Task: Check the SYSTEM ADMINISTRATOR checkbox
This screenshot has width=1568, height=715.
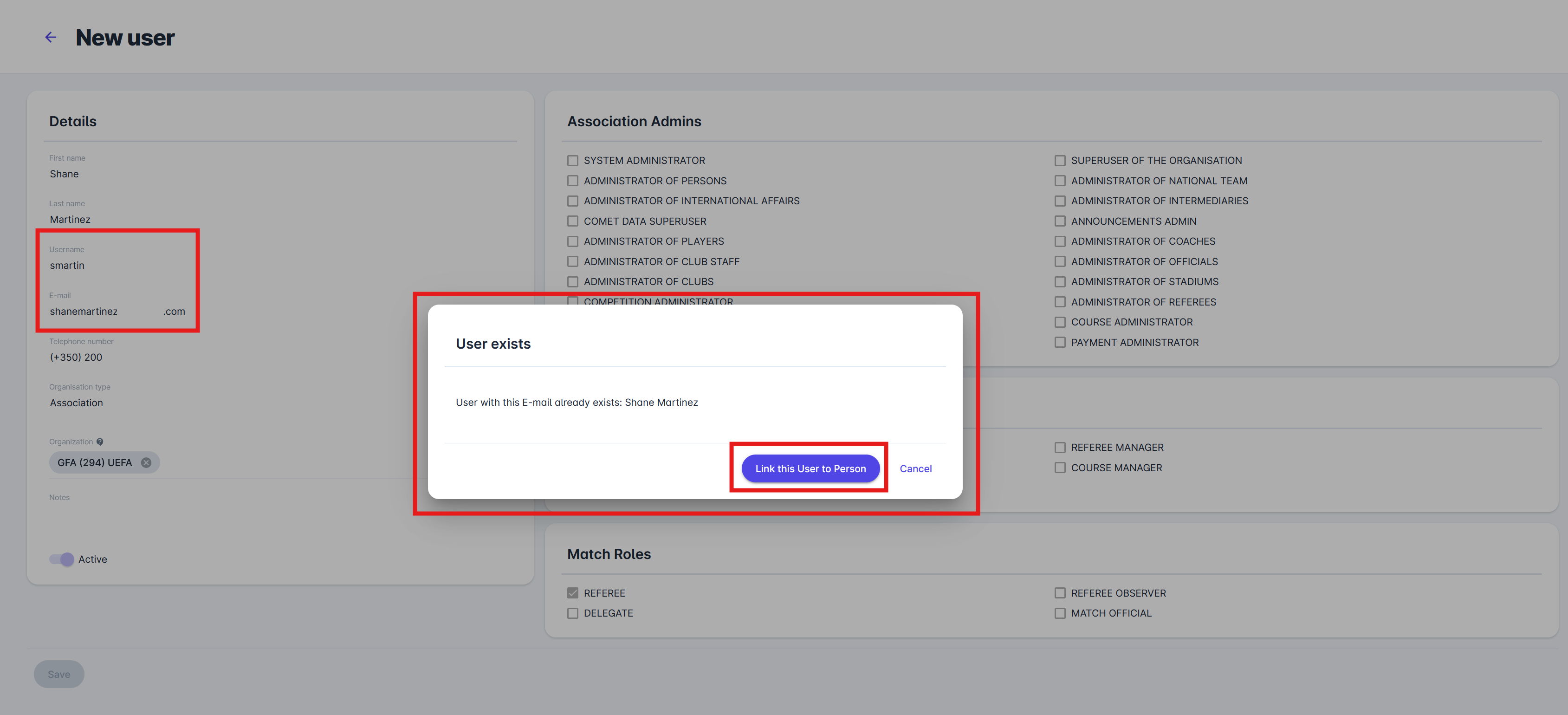Action: coord(572,161)
